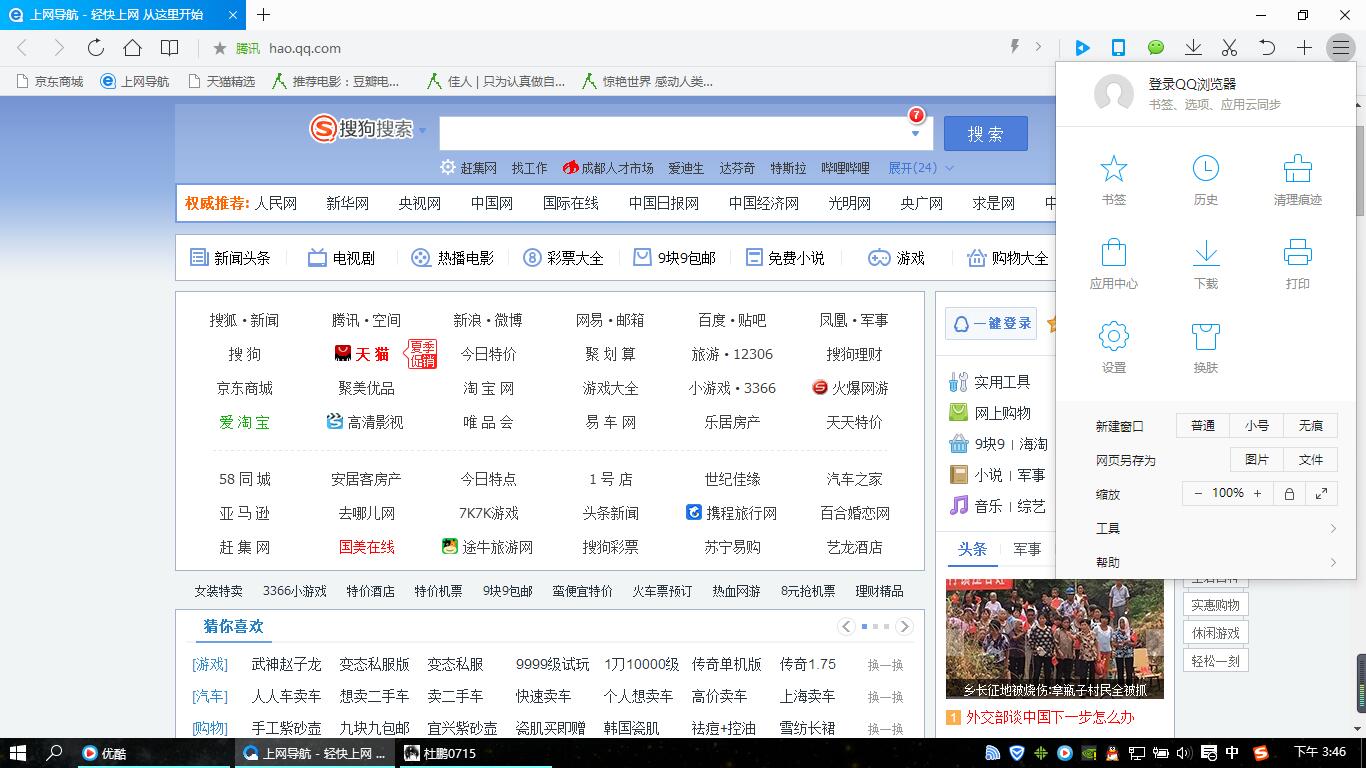Open 新闻头条 category
The height and width of the screenshot is (768, 1366).
click(x=231, y=258)
